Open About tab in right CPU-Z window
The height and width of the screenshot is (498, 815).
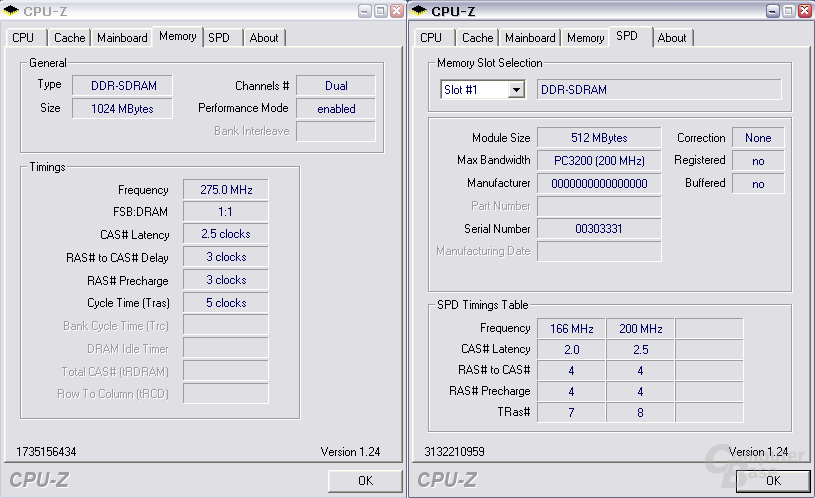click(x=672, y=38)
